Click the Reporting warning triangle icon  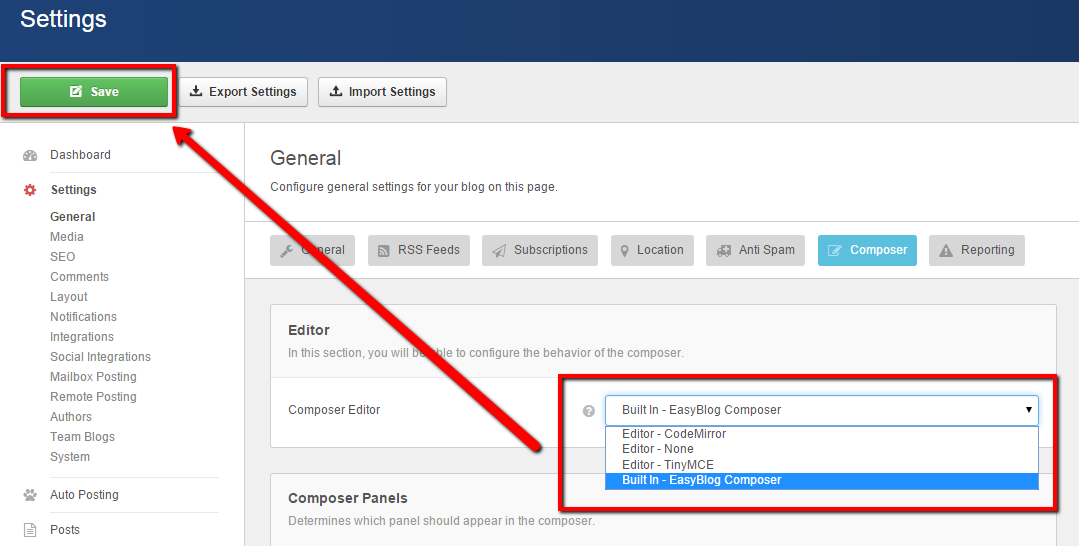(x=946, y=251)
